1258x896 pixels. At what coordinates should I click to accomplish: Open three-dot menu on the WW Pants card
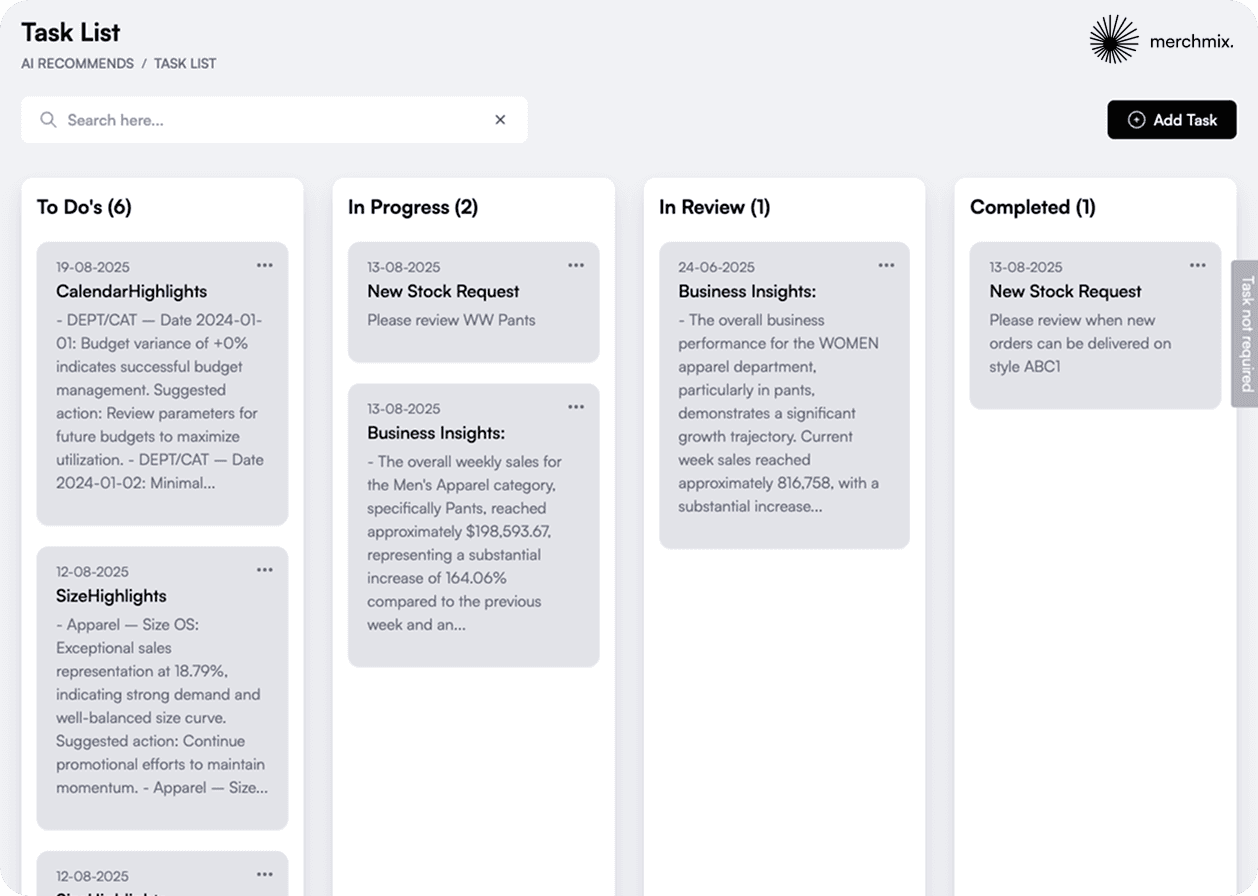pyautogui.click(x=576, y=265)
